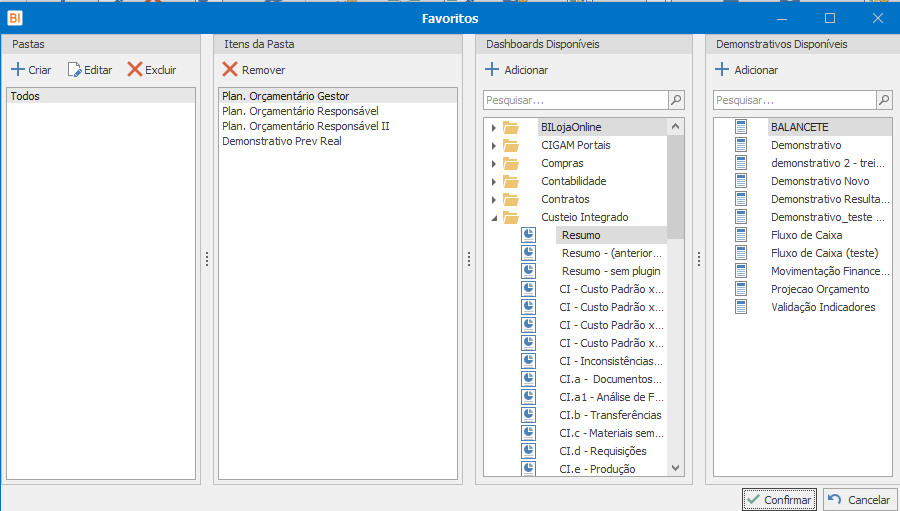The height and width of the screenshot is (511, 900).
Task: Click the BI application logo icon
Action: click(x=14, y=18)
